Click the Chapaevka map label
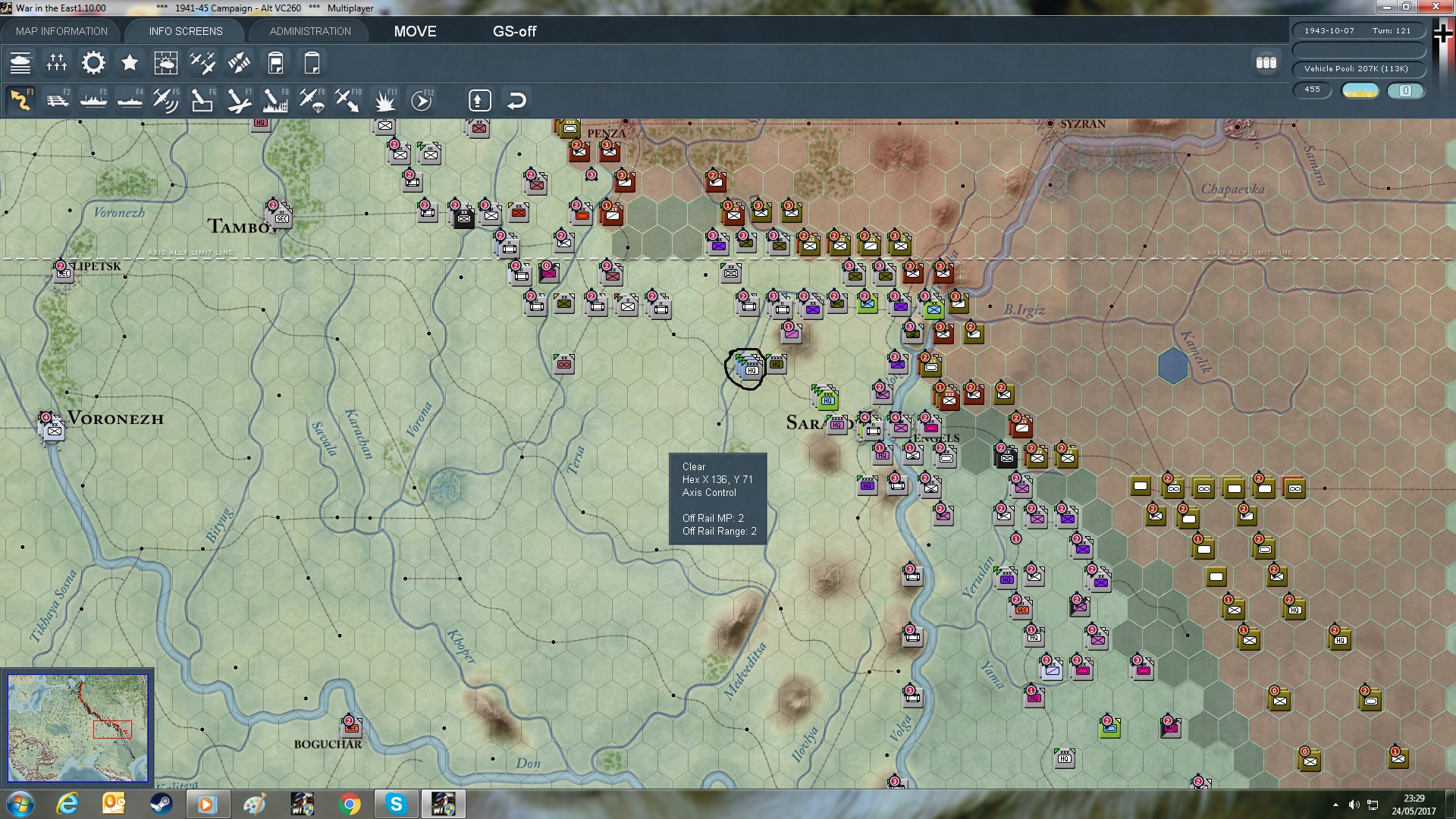The image size is (1456, 819). click(1232, 190)
